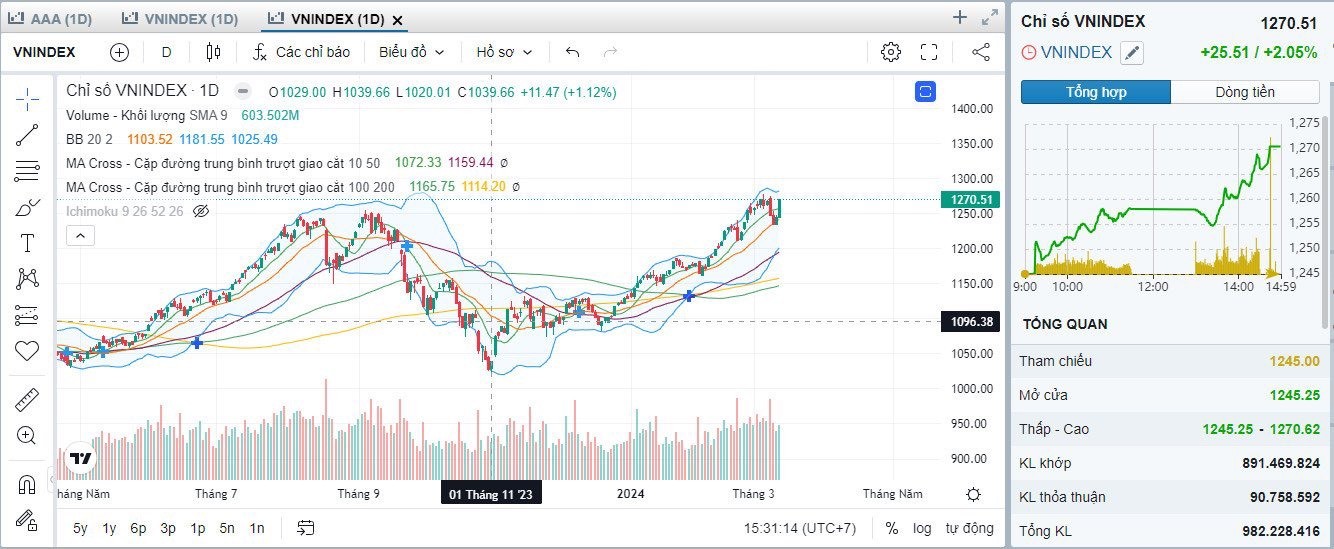Image resolution: width=1334 pixels, height=549 pixels.
Task: Toggle lock all drawing tools
Action: click(27, 520)
